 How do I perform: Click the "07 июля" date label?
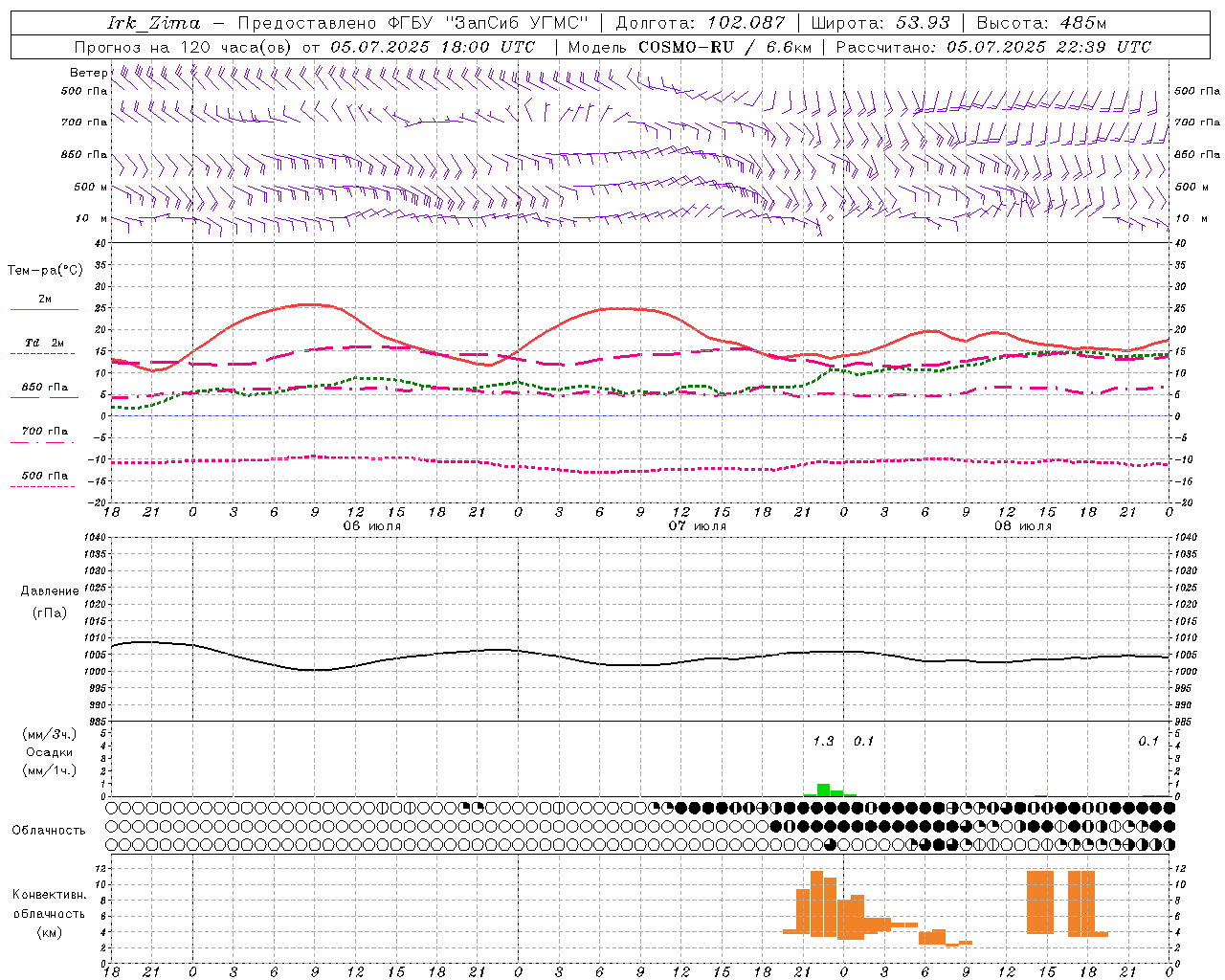698,526
